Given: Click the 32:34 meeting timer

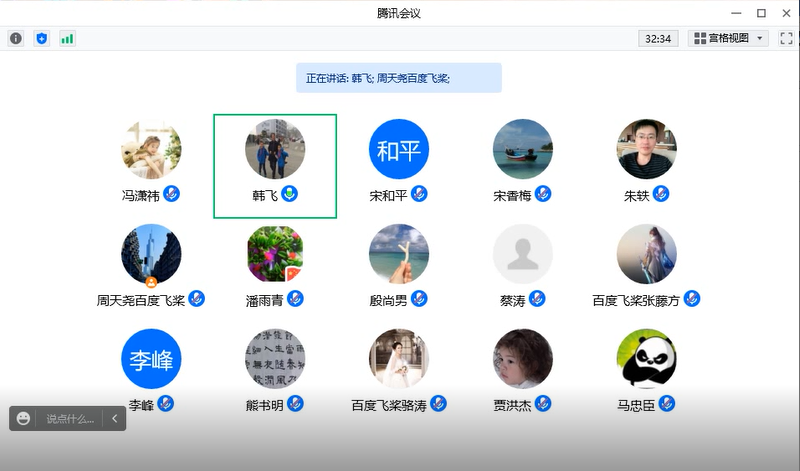Looking at the screenshot, I should click(658, 38).
